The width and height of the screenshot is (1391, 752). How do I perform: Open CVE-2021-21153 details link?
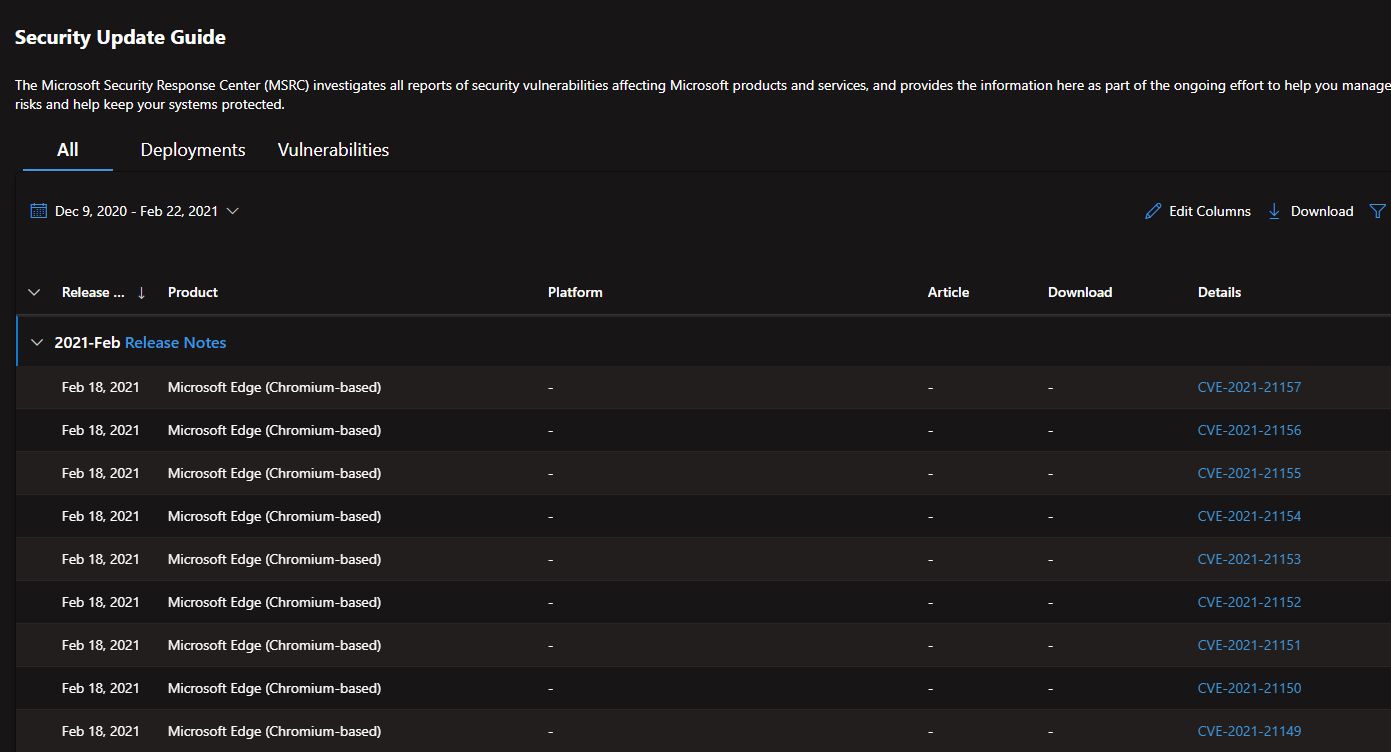(x=1249, y=559)
